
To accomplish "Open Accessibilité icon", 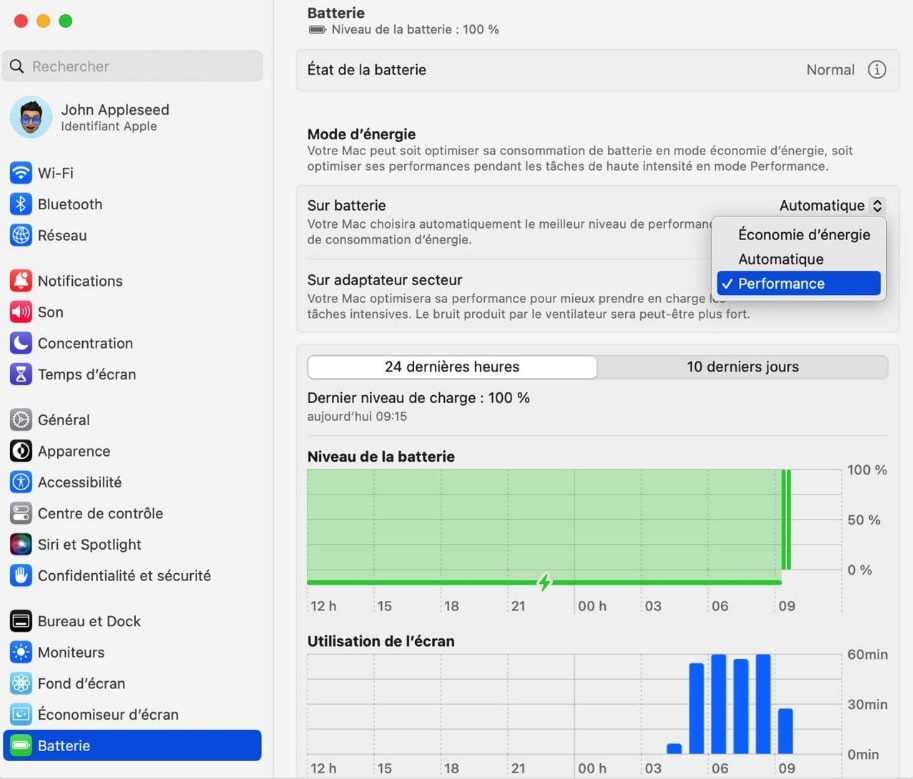I will (21, 482).
